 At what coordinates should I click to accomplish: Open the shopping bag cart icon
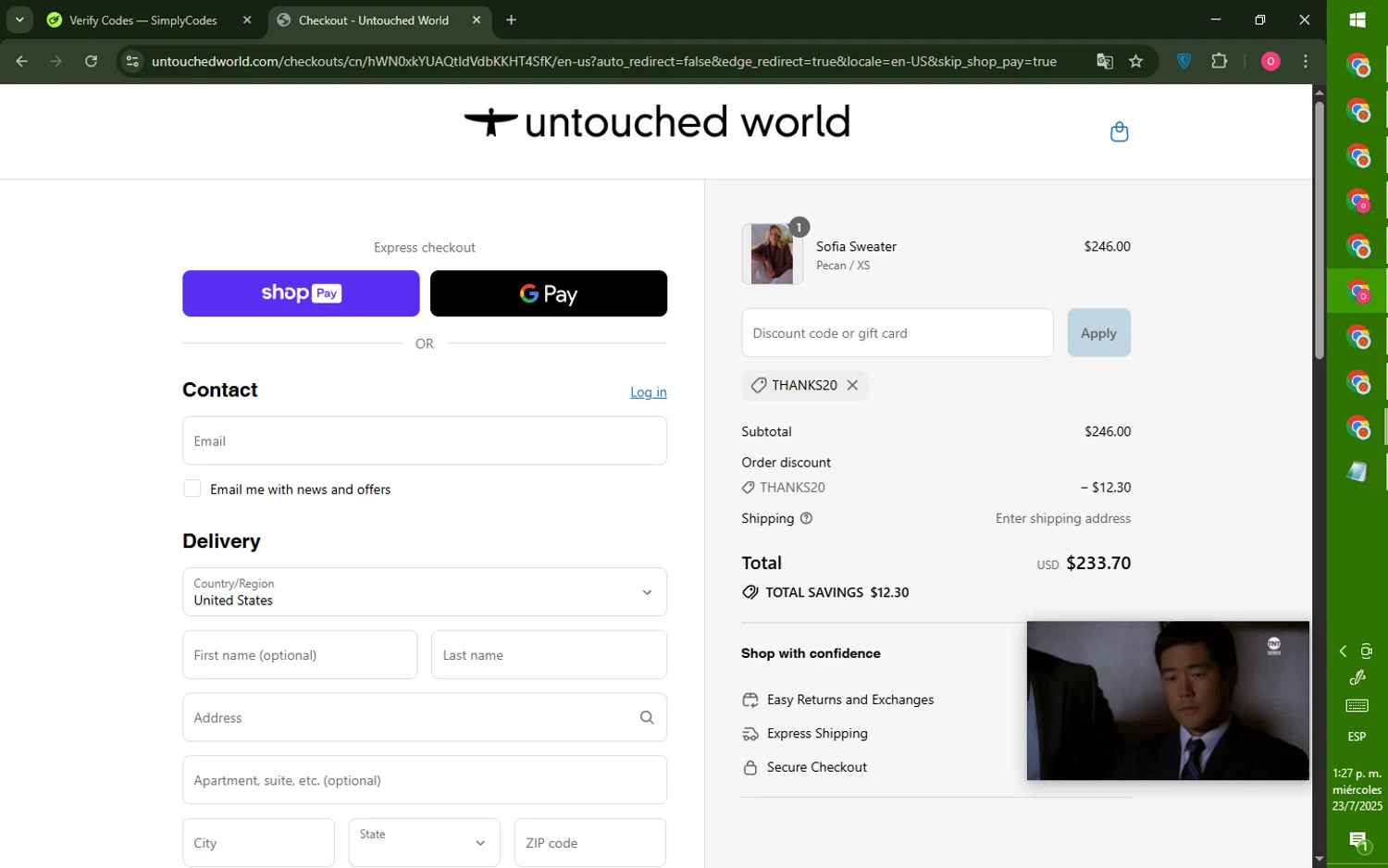[1119, 131]
